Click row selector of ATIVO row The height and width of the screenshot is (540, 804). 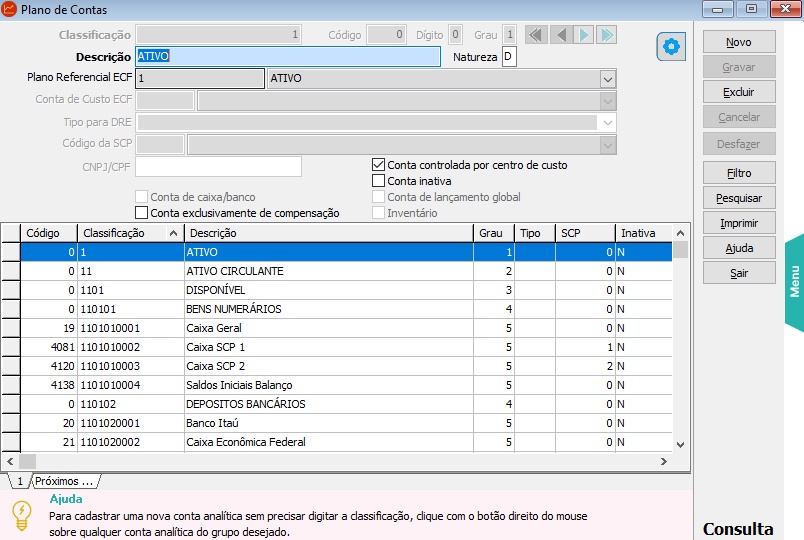tap(10, 252)
